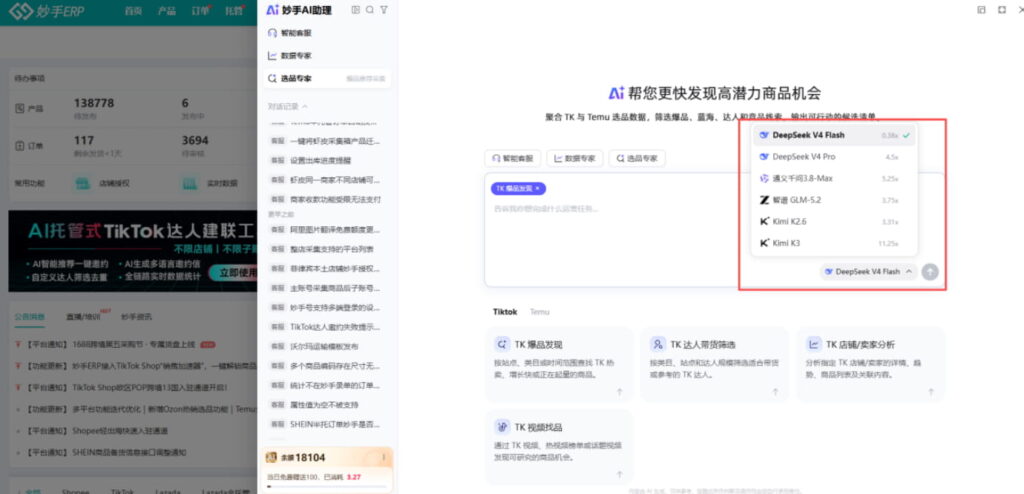Screen dimensions: 1024x494
Task: Click the arrow on TK 店铺/卖家分析 card
Action: 931,392
